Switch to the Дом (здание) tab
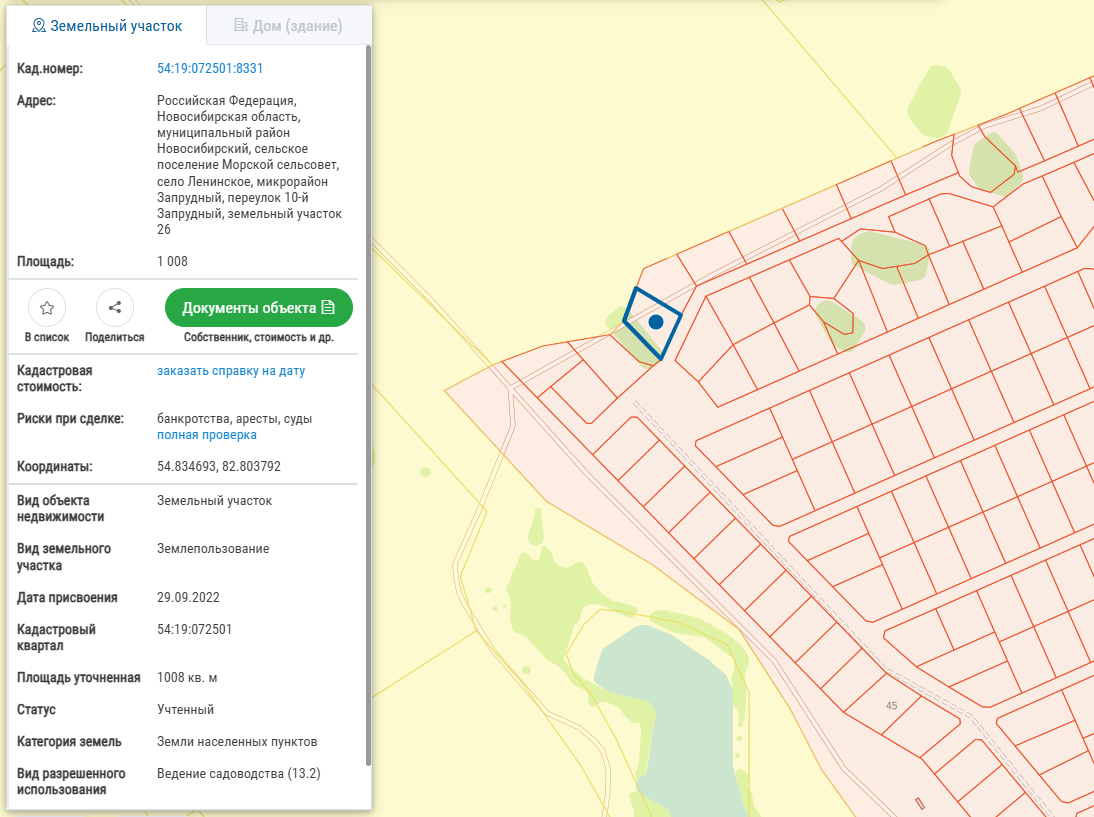The height and width of the screenshot is (817, 1094). [288, 26]
